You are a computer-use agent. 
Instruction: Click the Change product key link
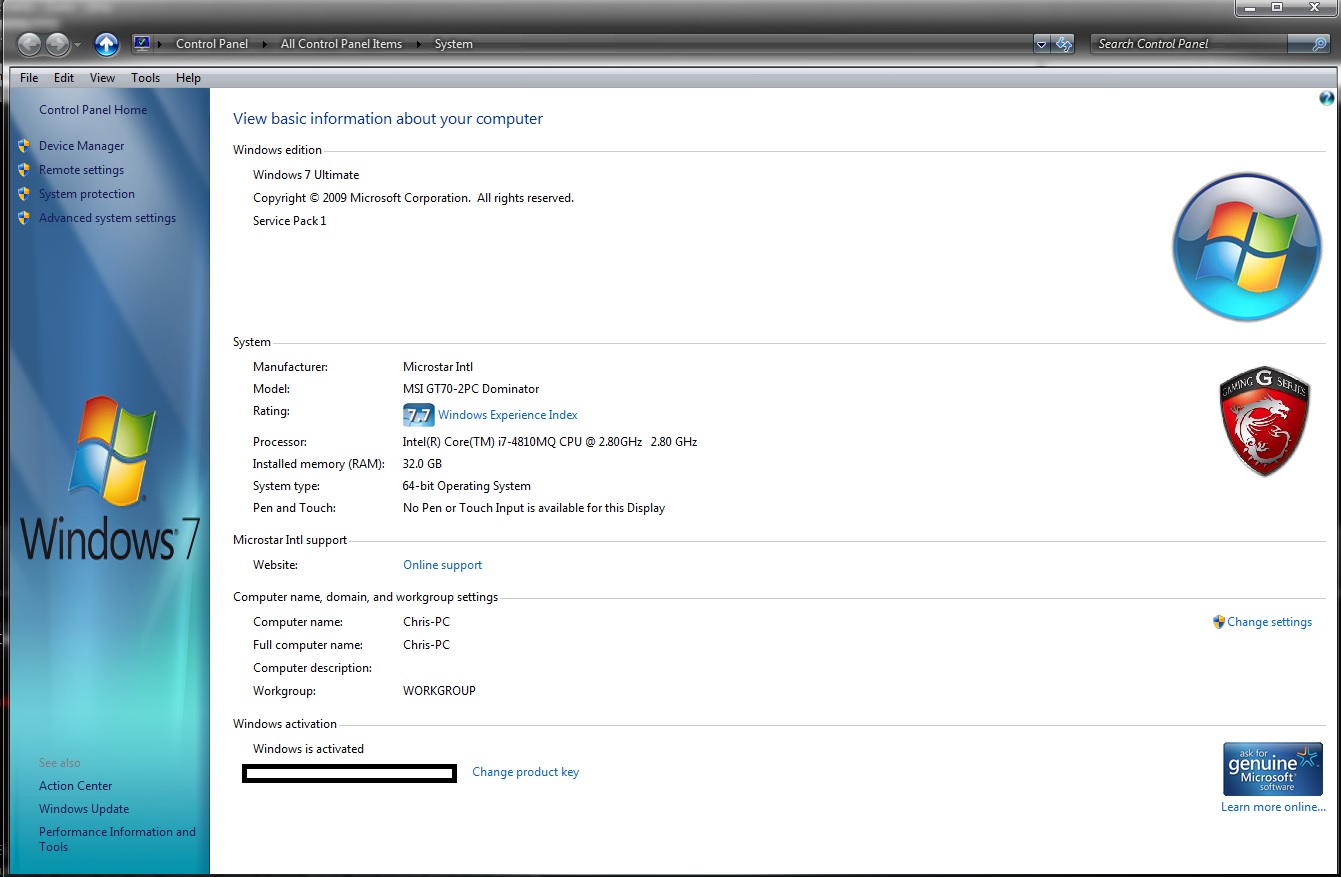pos(525,772)
